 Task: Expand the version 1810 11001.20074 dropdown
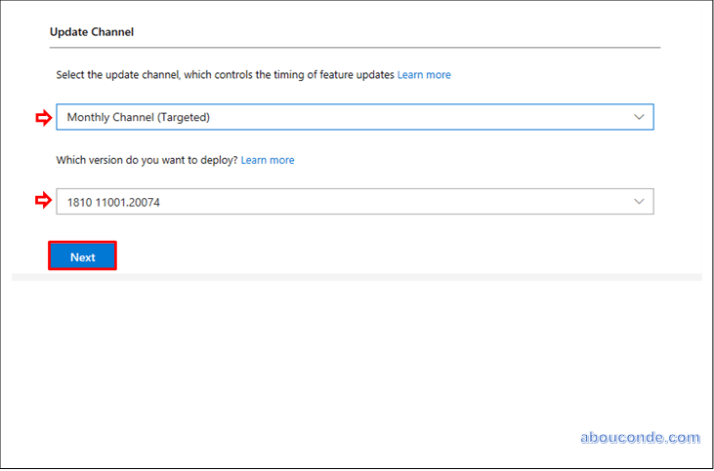[354, 202]
